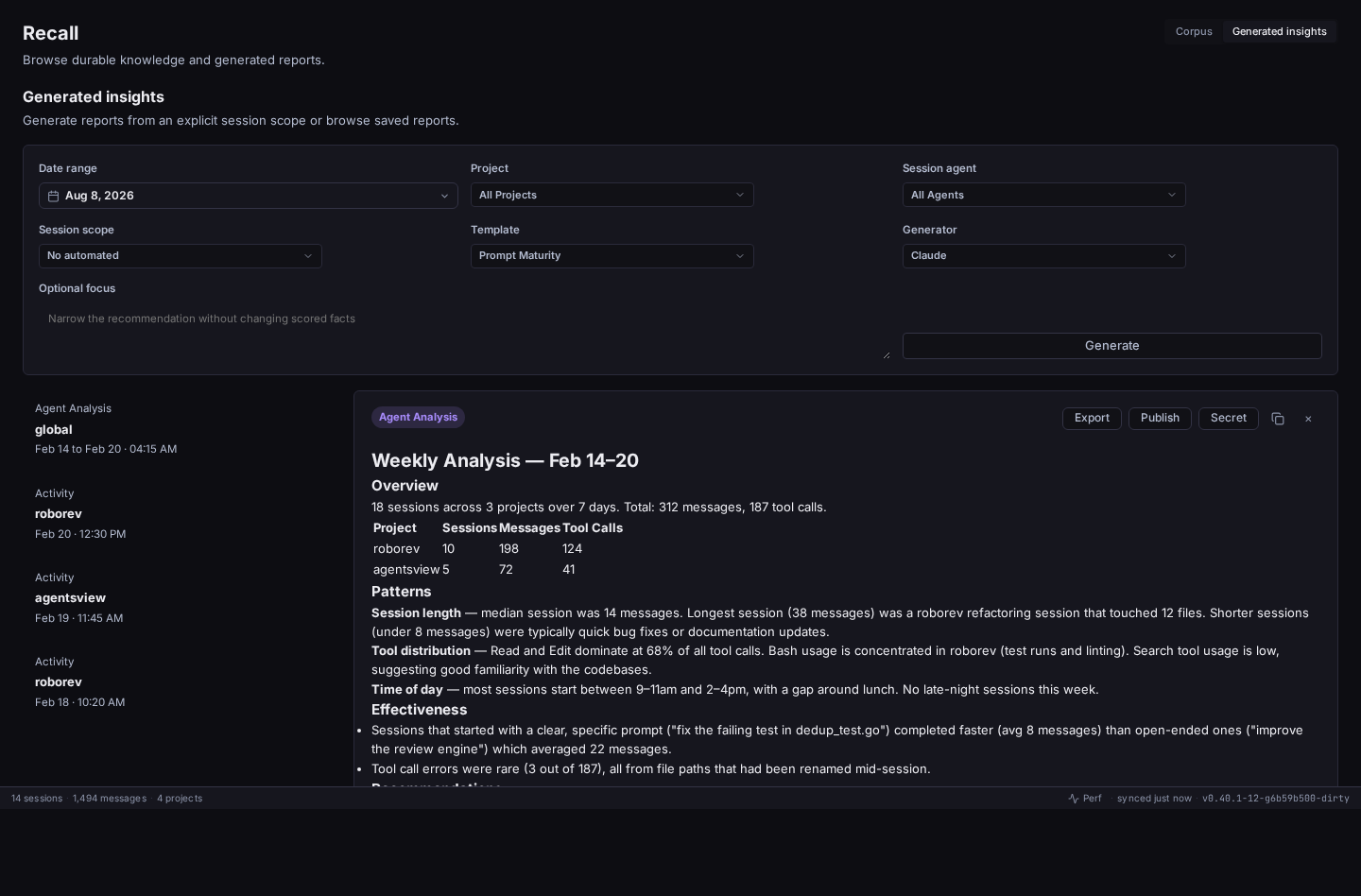Click '1,494 messages' in the status bar
This screenshot has height=896, width=1361.
tap(110, 799)
